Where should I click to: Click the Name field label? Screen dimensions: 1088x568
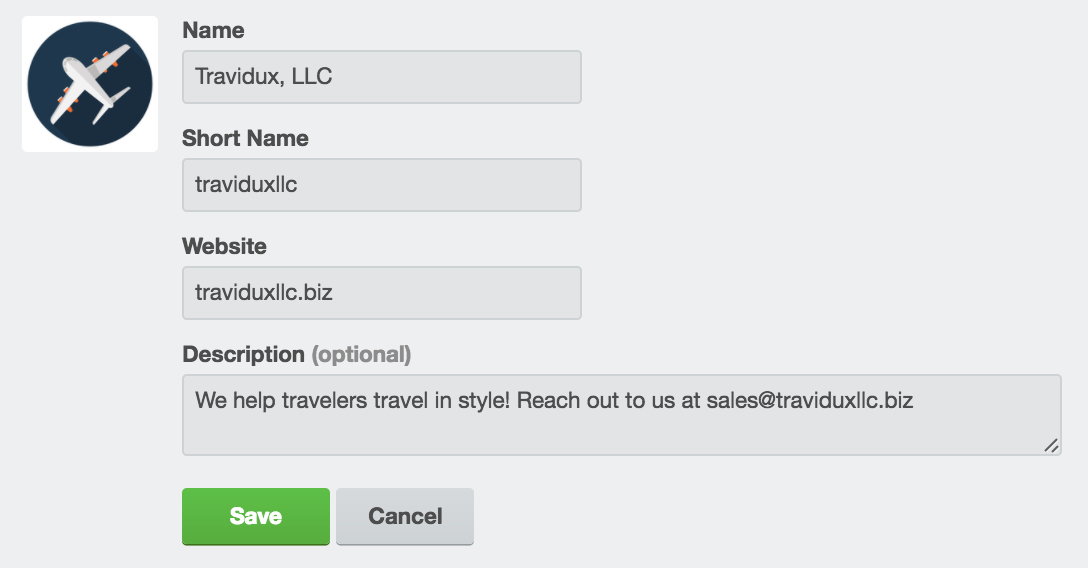[213, 31]
